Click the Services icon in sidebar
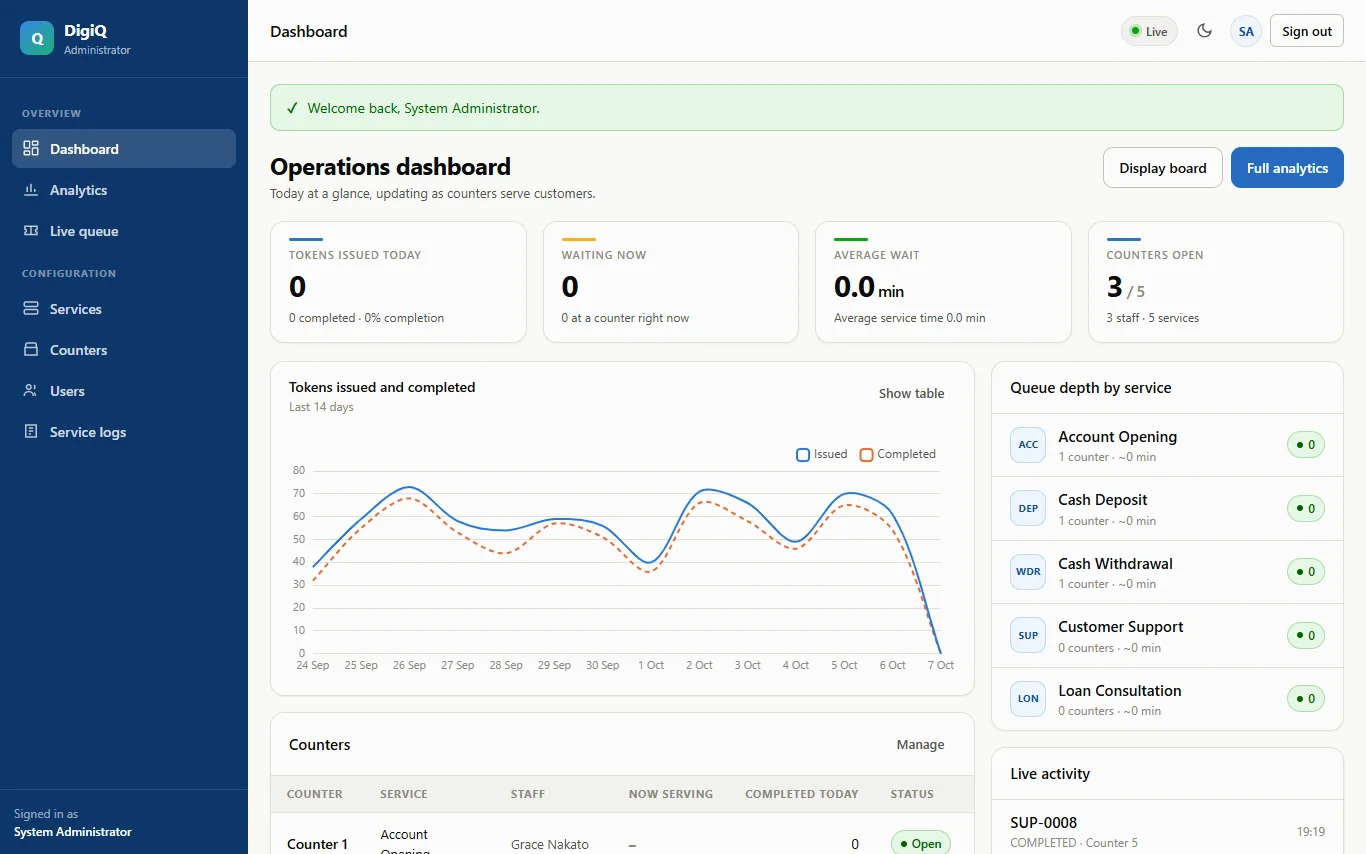This screenshot has height=854, width=1366. pos(31,309)
